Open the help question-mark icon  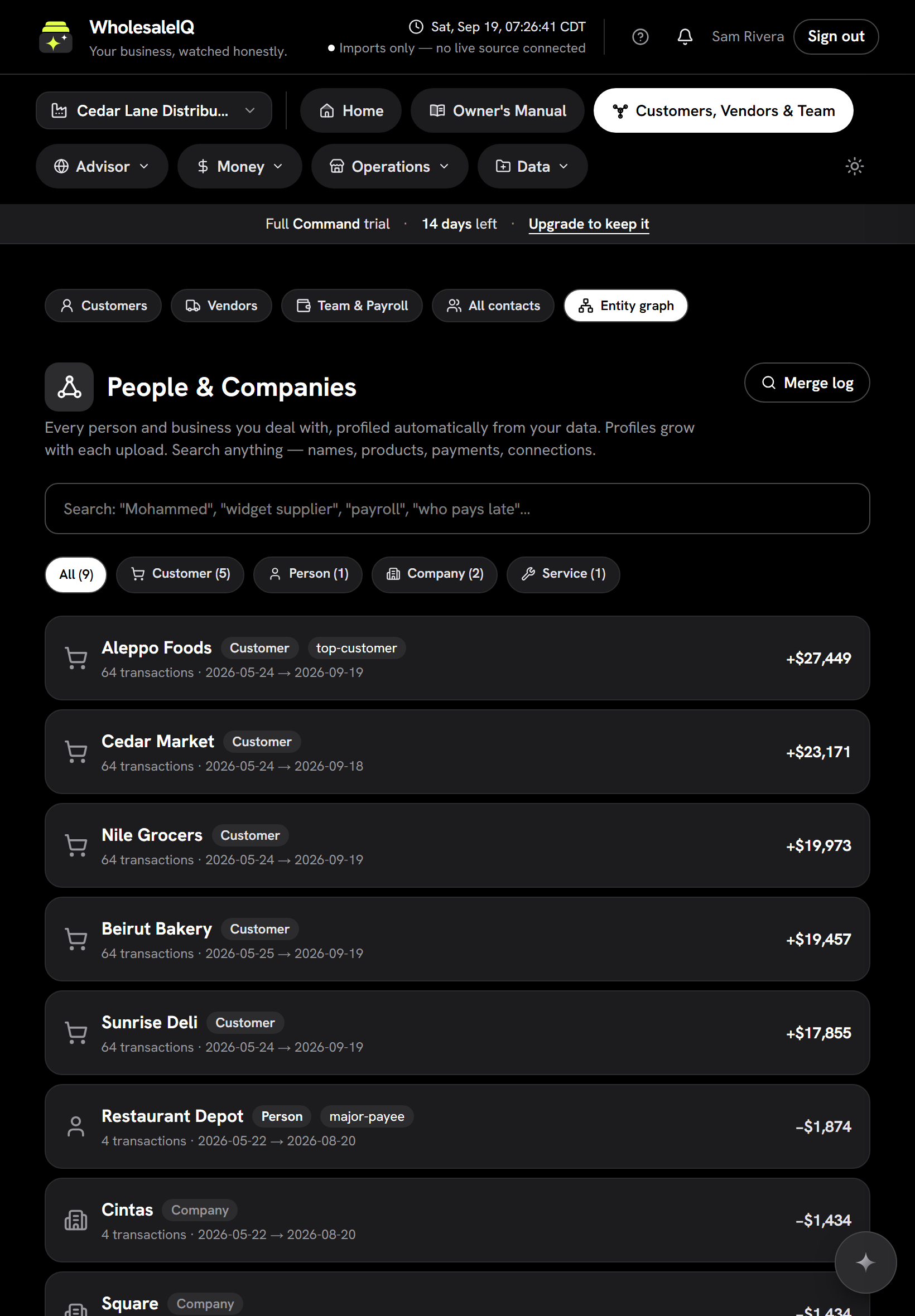tap(640, 37)
